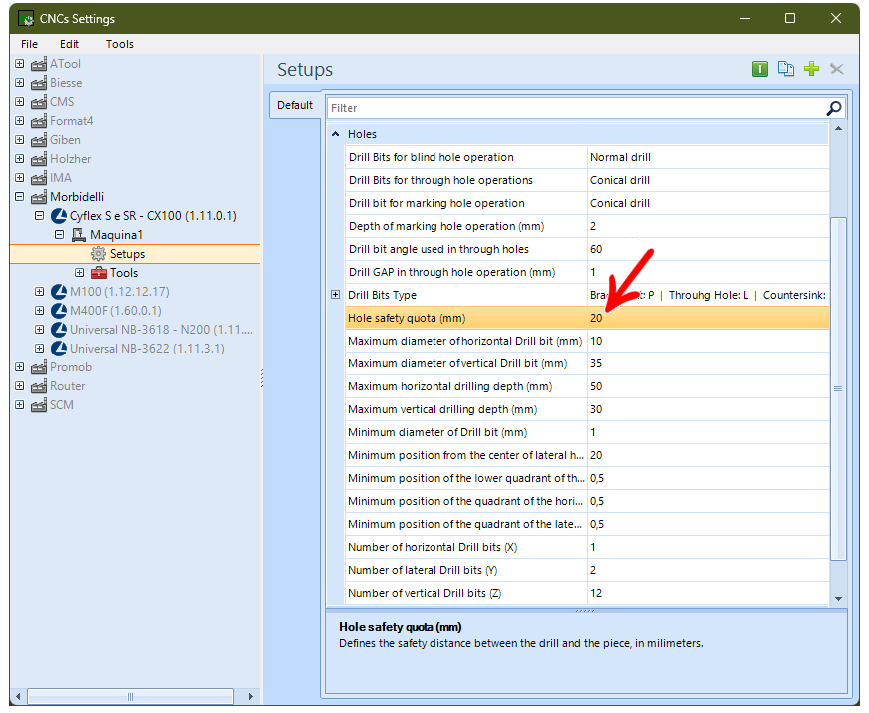Click Drill GAP in through hole operation row
The width and height of the screenshot is (869, 713).
point(587,272)
